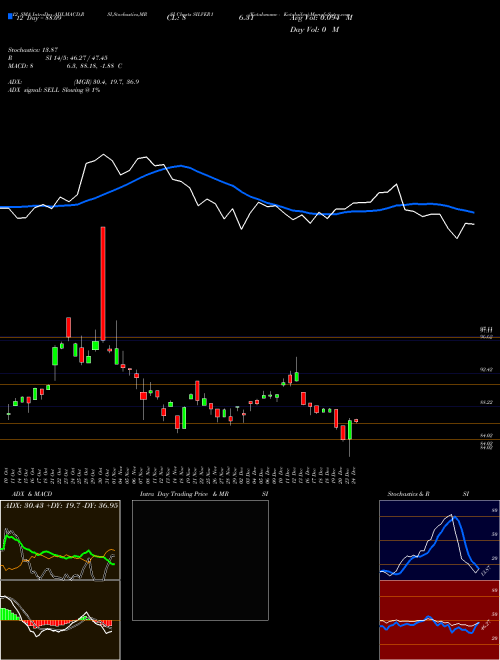500x660 pixels.
Task: Open the MACD histogram mini chart
Action: [60, 620]
